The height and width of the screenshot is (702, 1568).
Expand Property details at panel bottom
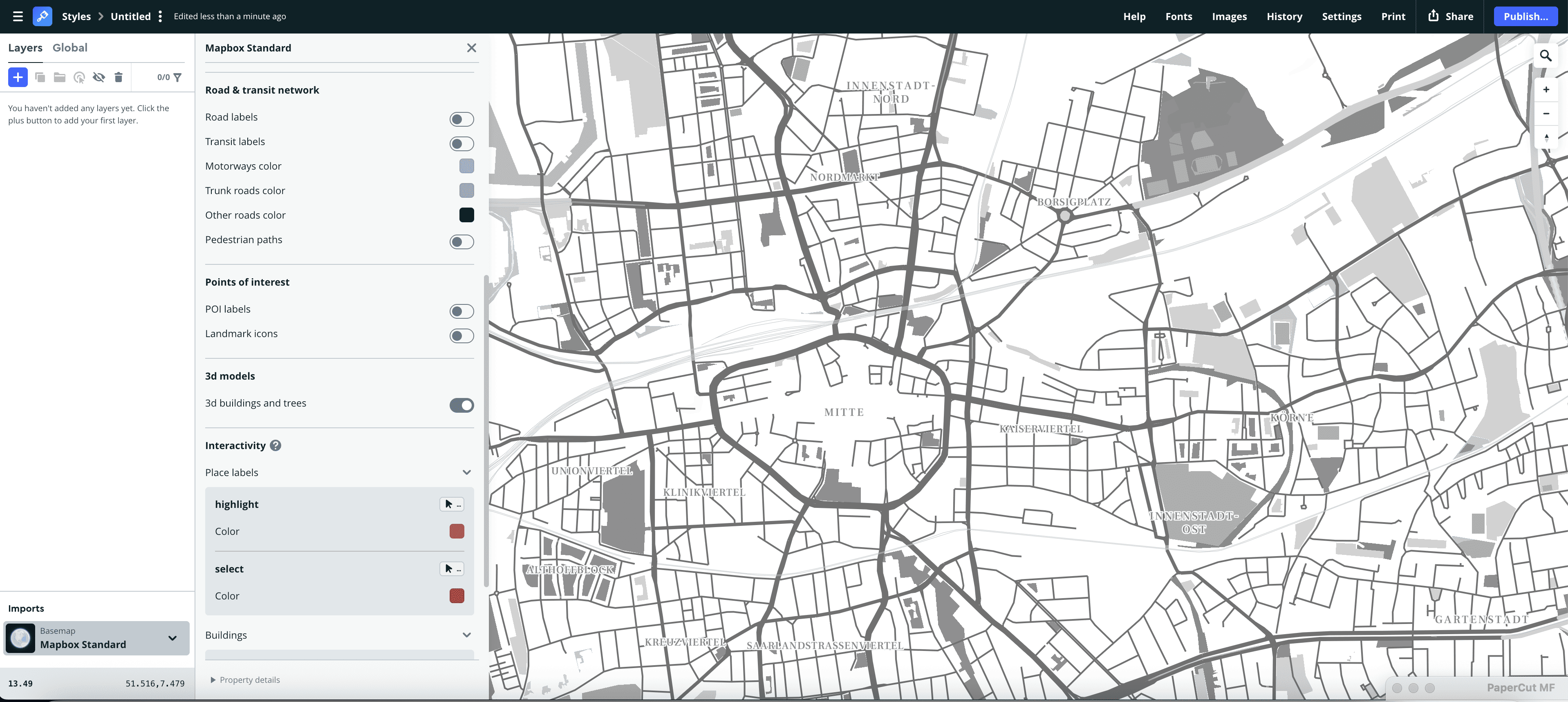click(x=245, y=680)
